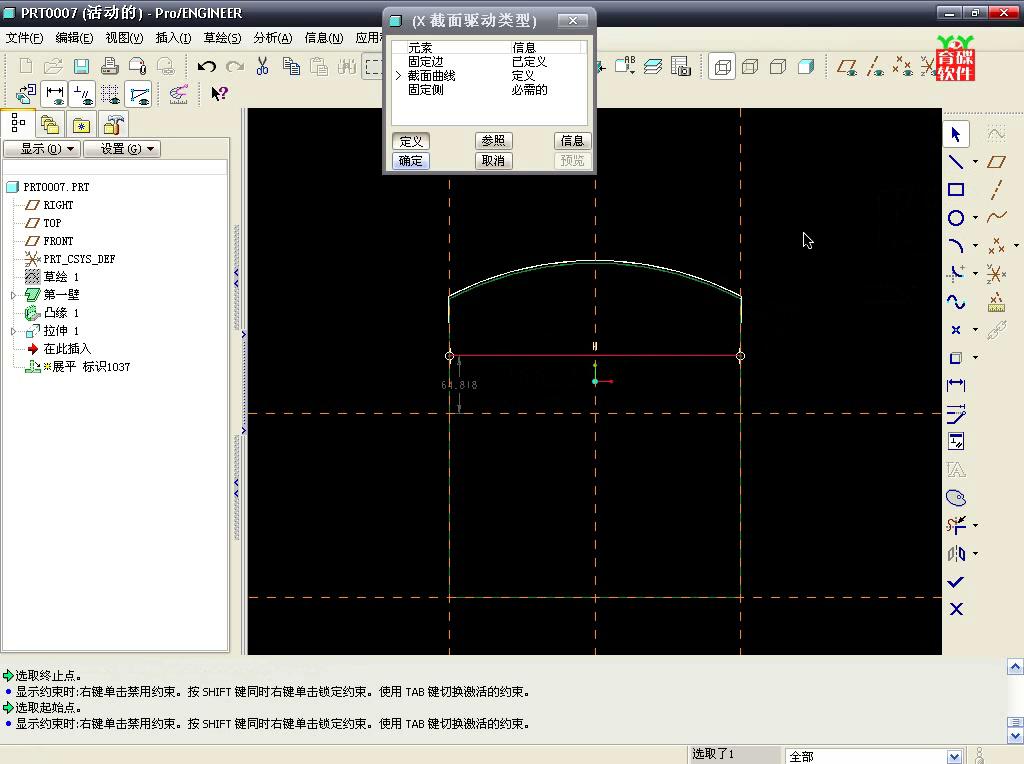Click the sketch orientation icon
The height and width of the screenshot is (764, 1024).
point(25,95)
